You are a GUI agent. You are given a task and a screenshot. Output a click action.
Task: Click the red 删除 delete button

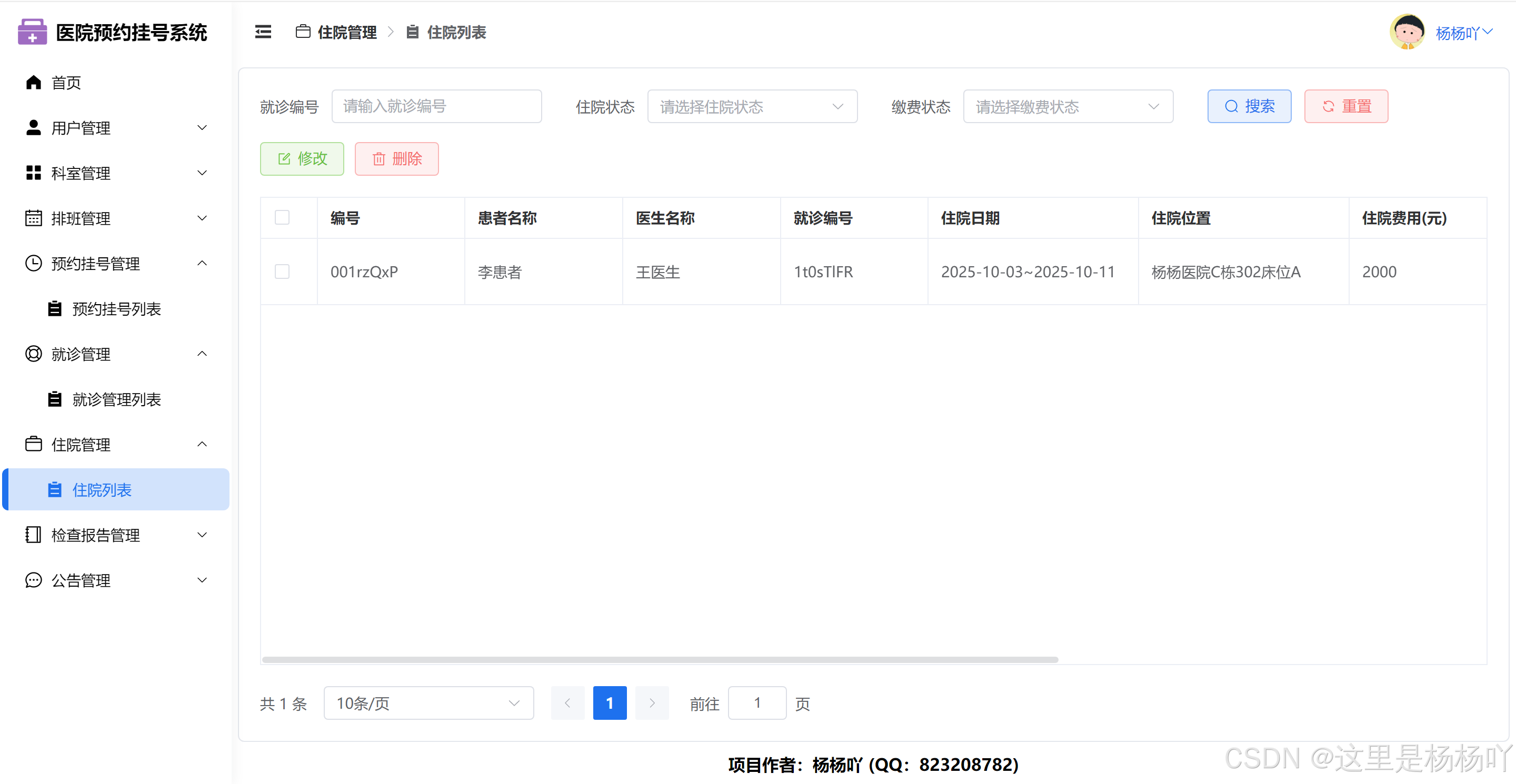(x=396, y=159)
